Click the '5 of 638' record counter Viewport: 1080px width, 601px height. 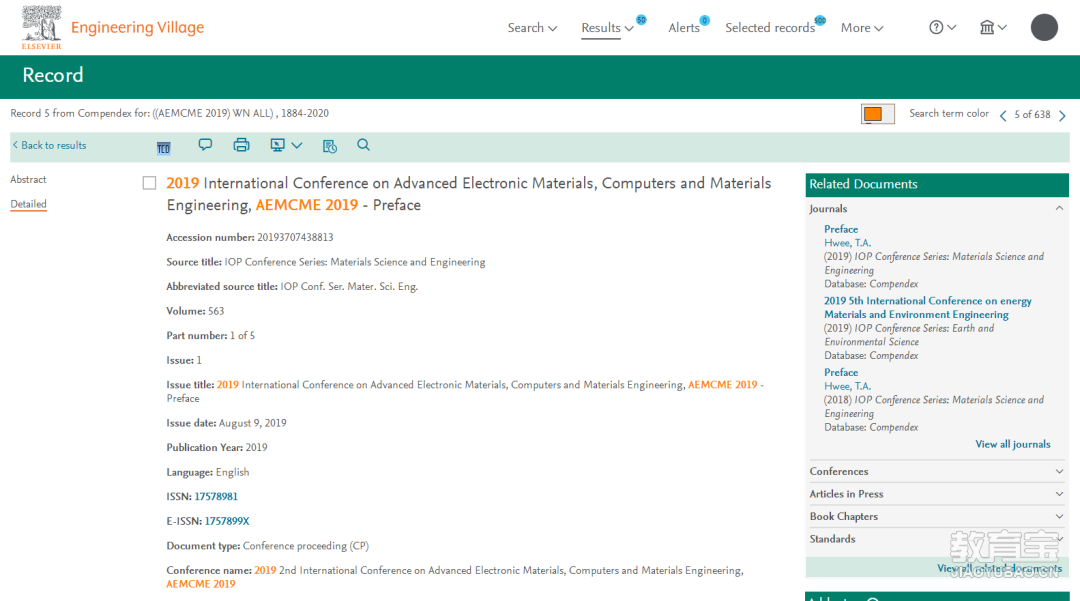pos(1032,115)
